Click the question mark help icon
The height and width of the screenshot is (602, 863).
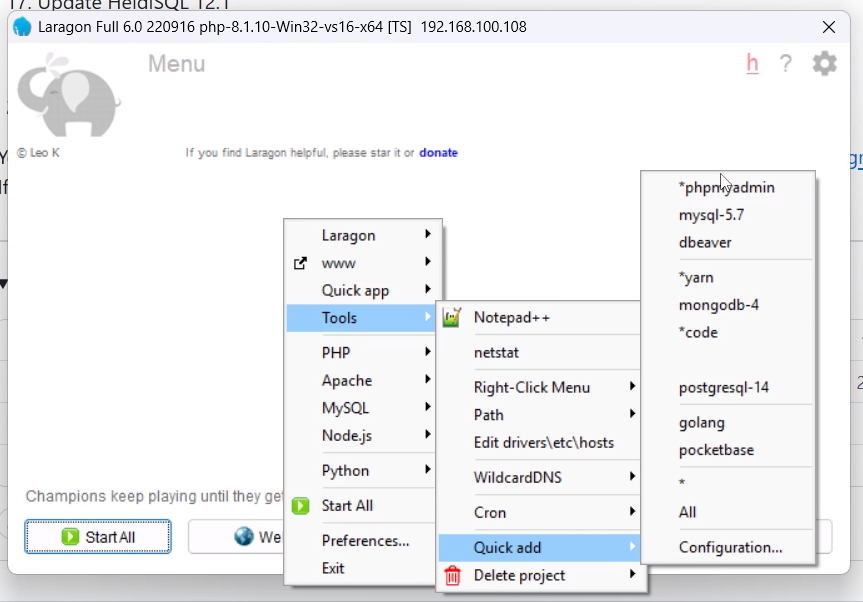[x=785, y=64]
